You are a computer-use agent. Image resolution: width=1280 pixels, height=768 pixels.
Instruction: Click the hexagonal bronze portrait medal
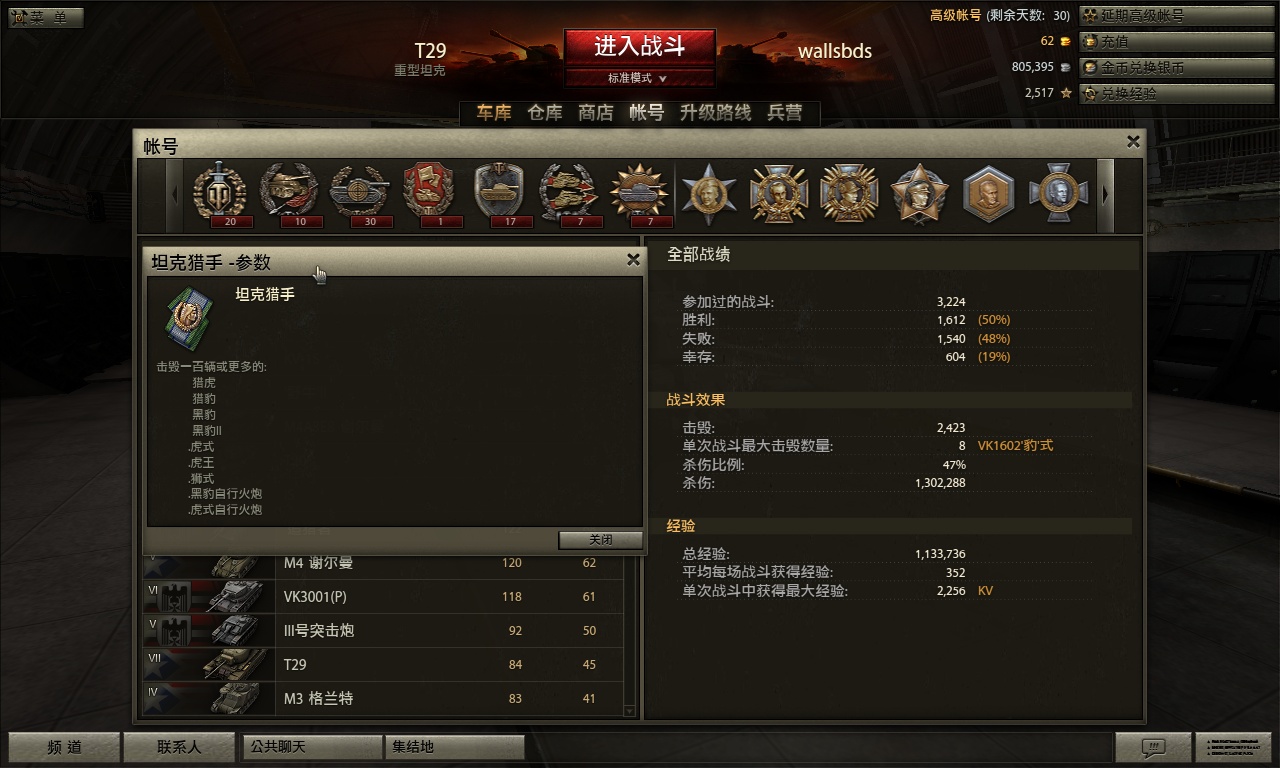(x=989, y=194)
